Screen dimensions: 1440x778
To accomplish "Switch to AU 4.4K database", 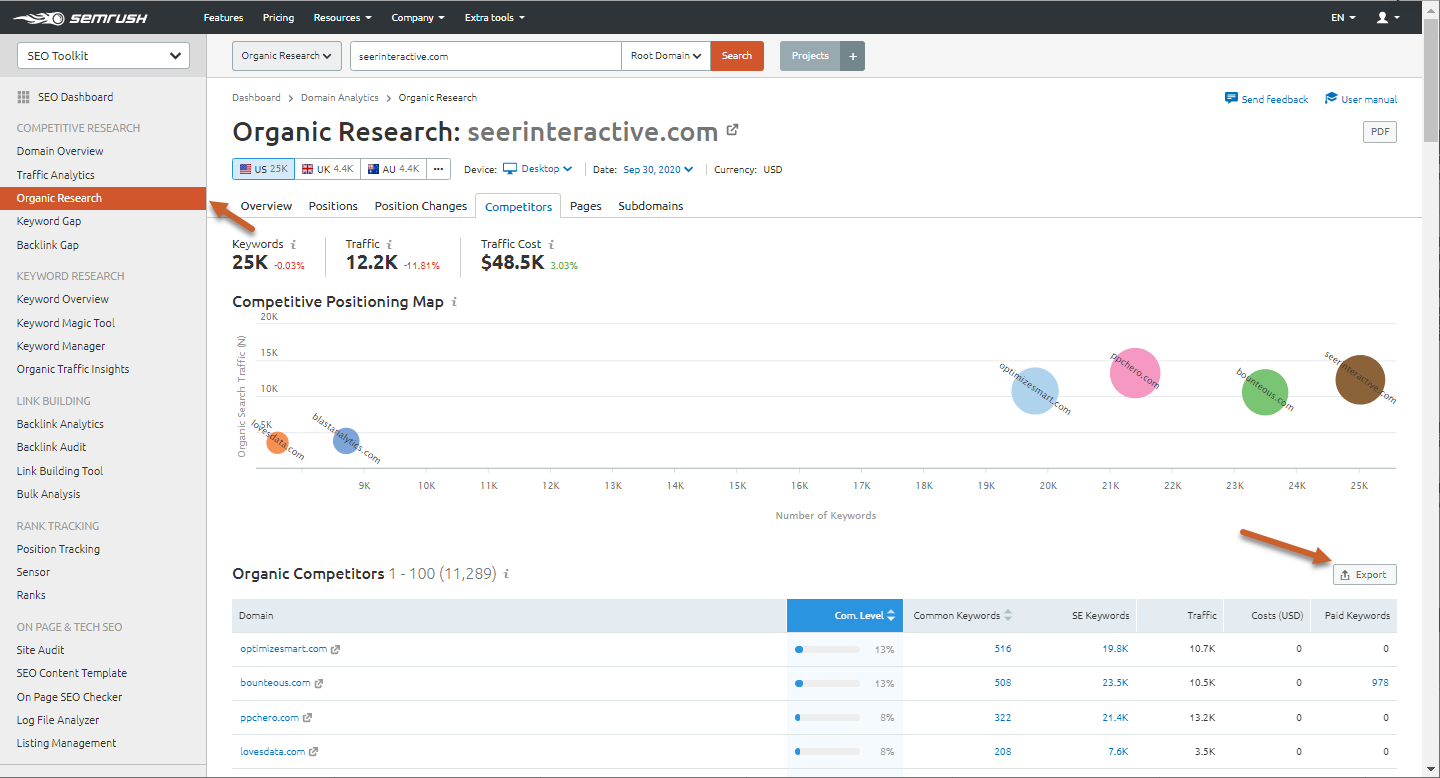I will pyautogui.click(x=393, y=169).
